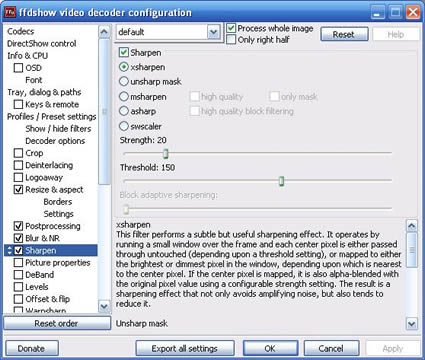425x360 pixels.
Task: Click the Reset button
Action: pyautogui.click(x=344, y=34)
